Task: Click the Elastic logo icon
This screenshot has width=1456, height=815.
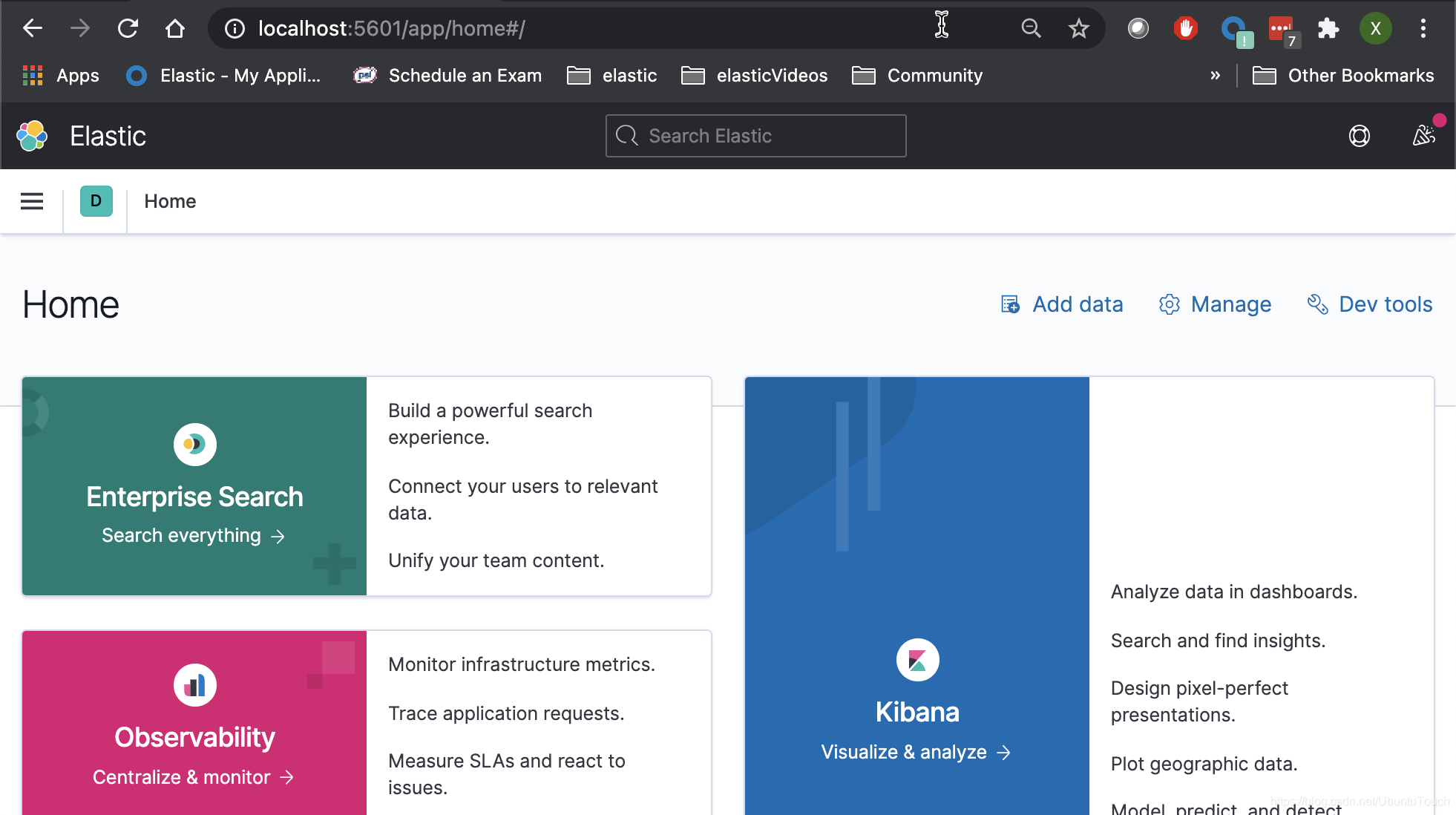Action: pos(32,136)
